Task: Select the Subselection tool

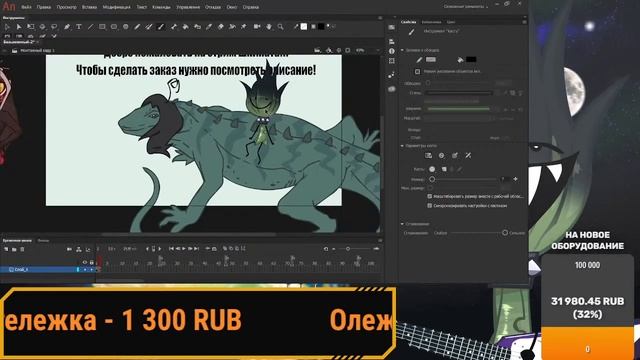Action: click(19, 27)
